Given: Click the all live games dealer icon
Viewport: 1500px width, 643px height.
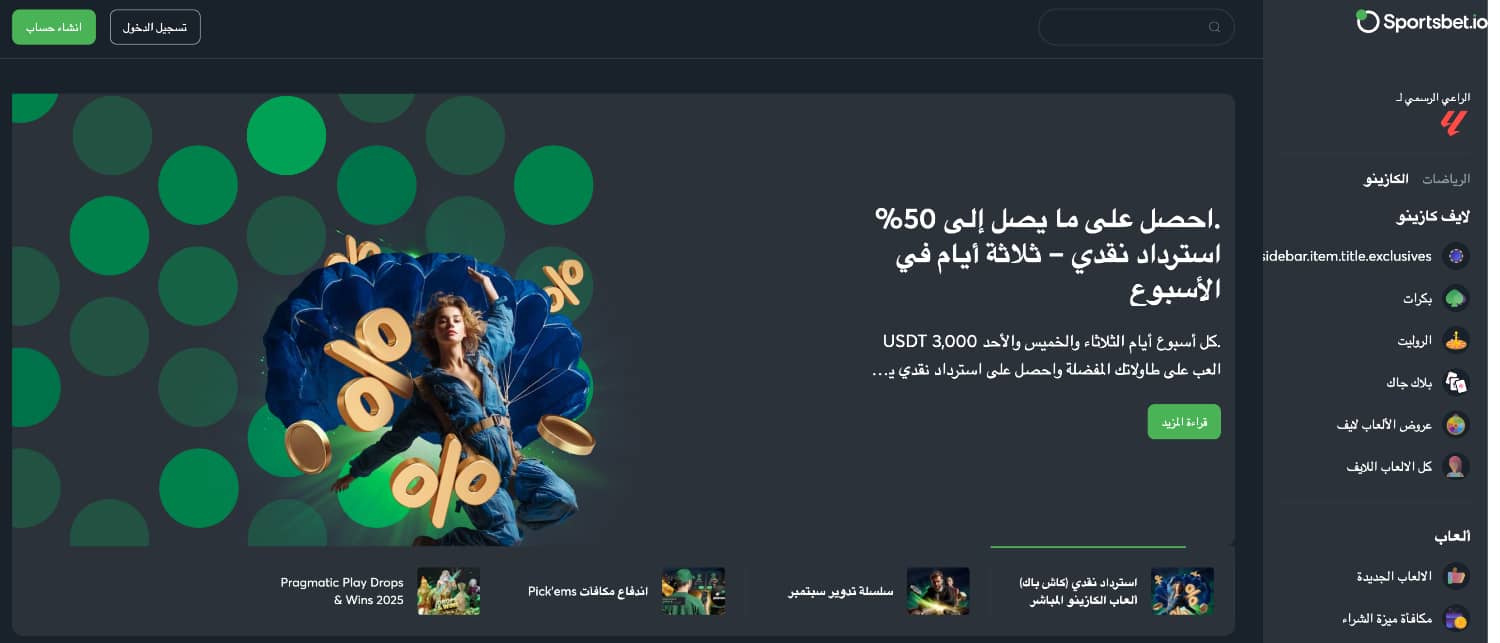Looking at the screenshot, I should [x=1456, y=467].
